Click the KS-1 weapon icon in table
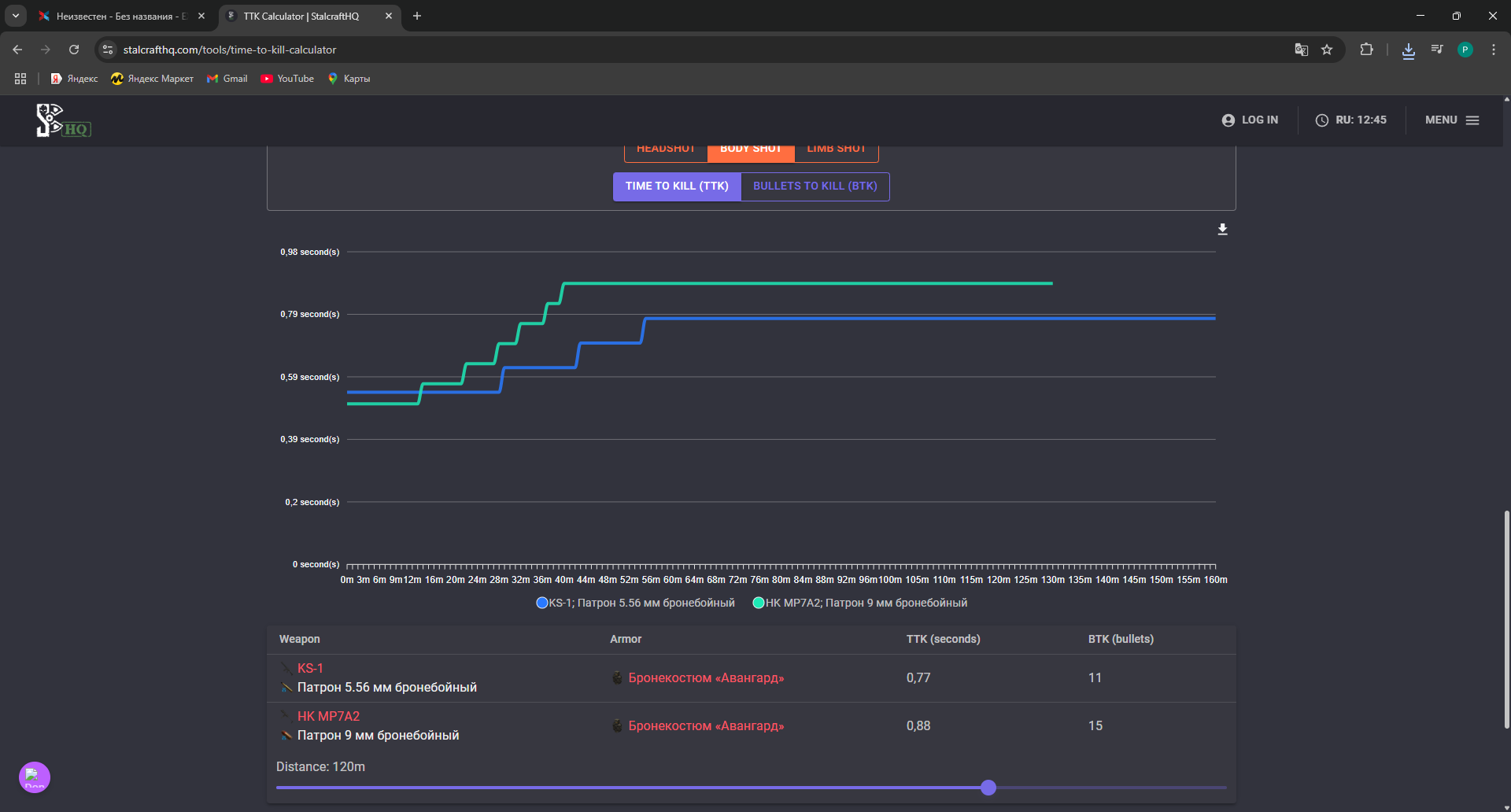Viewport: 1511px width, 812px height. 286,668
